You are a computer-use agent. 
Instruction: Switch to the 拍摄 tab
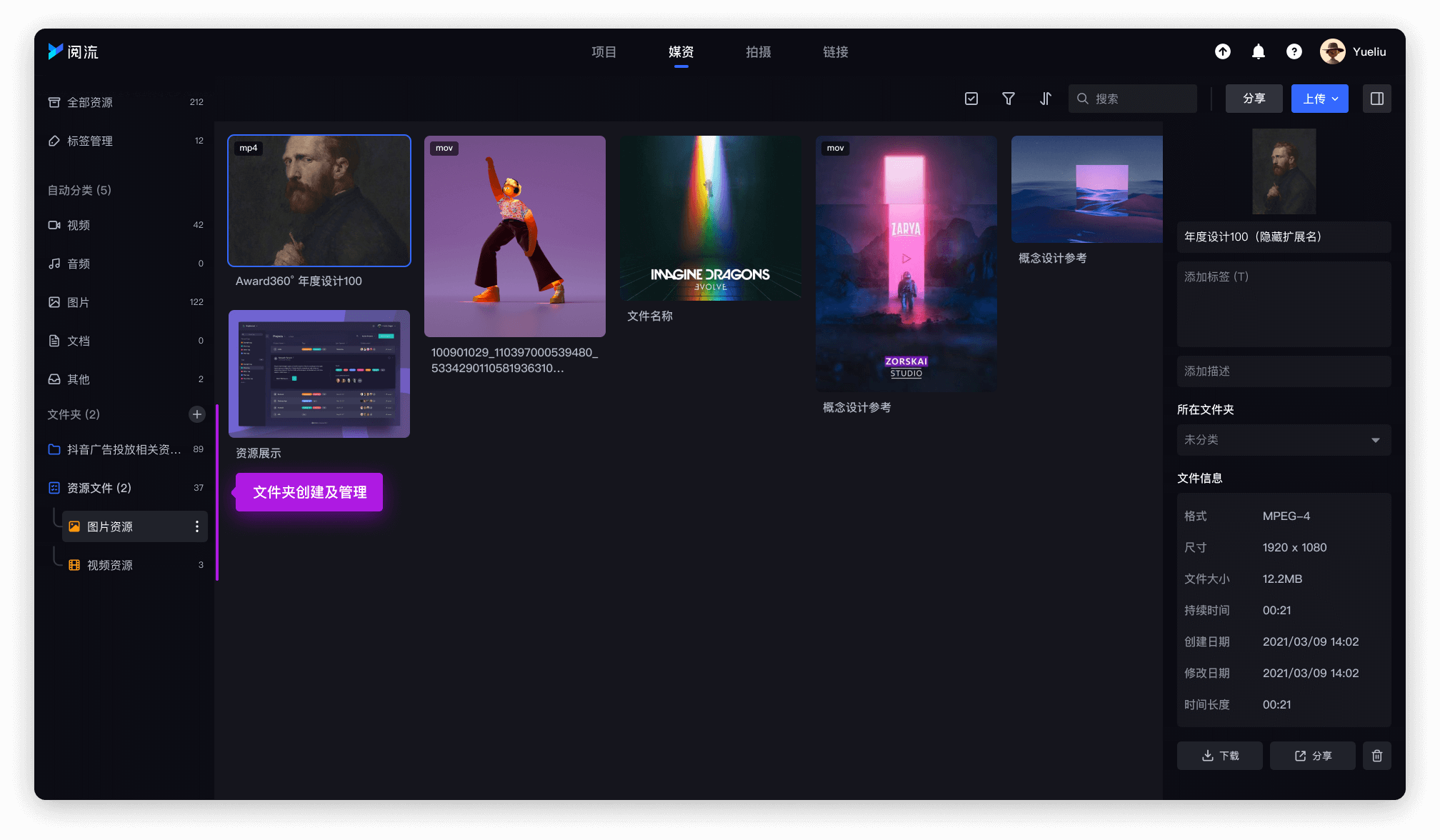759,51
